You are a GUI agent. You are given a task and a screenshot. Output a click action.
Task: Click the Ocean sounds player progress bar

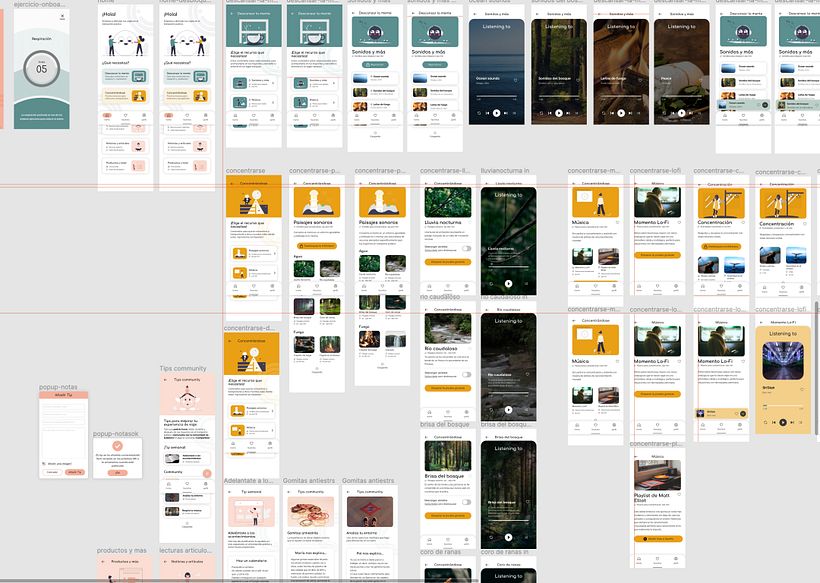tap(497, 97)
